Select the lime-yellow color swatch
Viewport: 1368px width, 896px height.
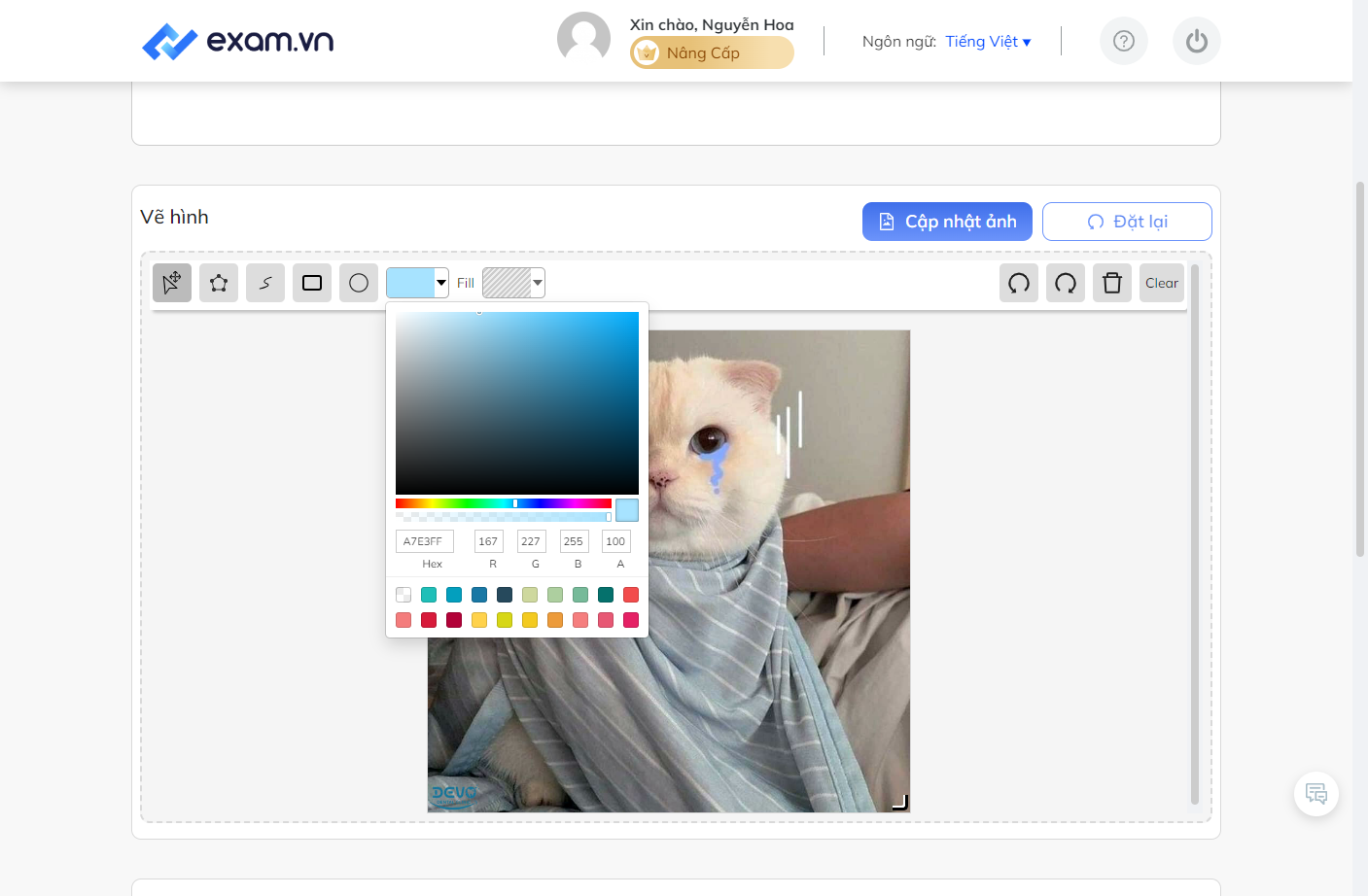505,620
